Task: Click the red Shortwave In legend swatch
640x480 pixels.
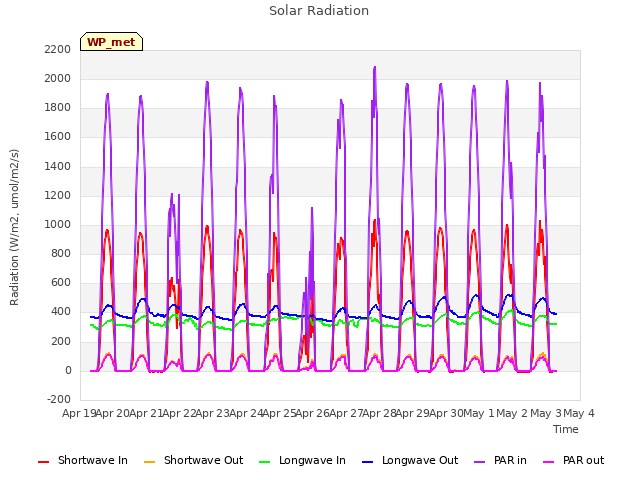Action: tap(43, 462)
